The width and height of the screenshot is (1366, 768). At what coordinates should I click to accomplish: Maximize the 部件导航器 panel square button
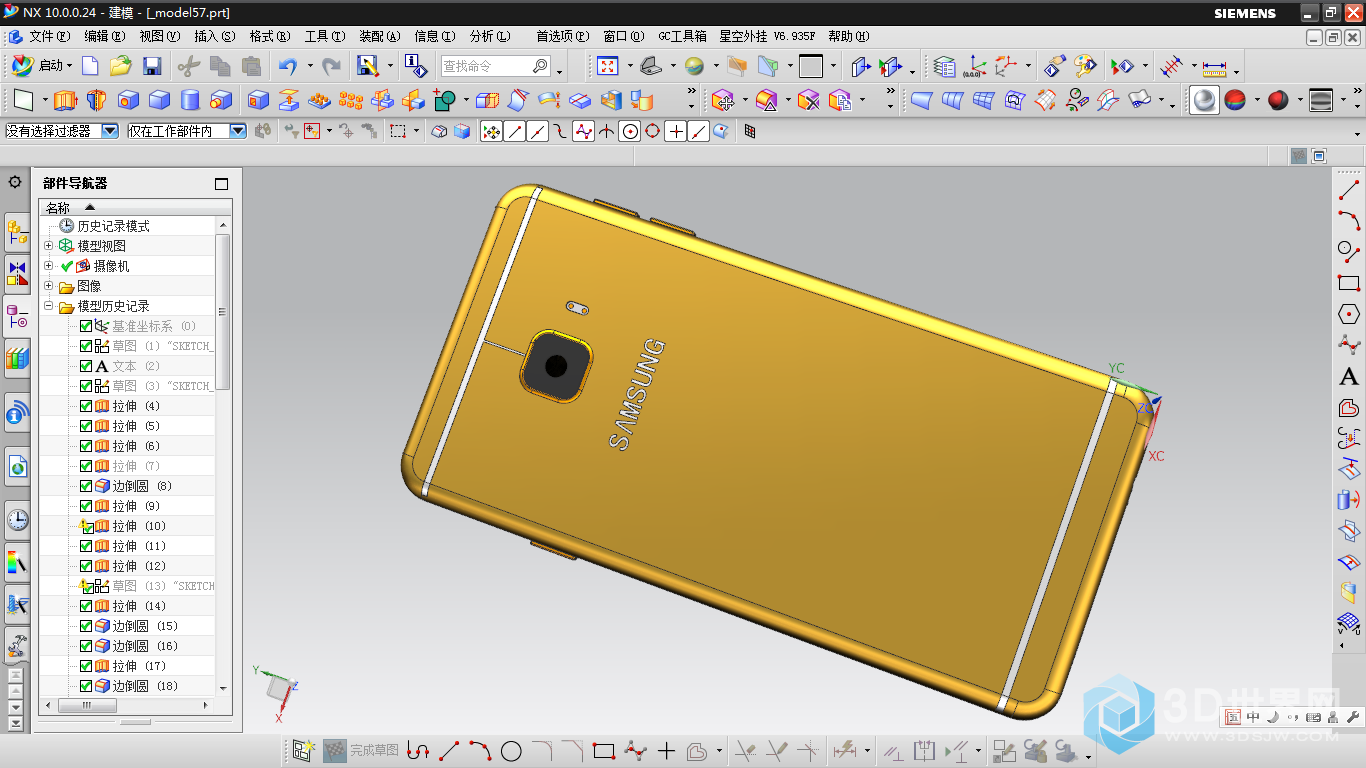point(221,184)
